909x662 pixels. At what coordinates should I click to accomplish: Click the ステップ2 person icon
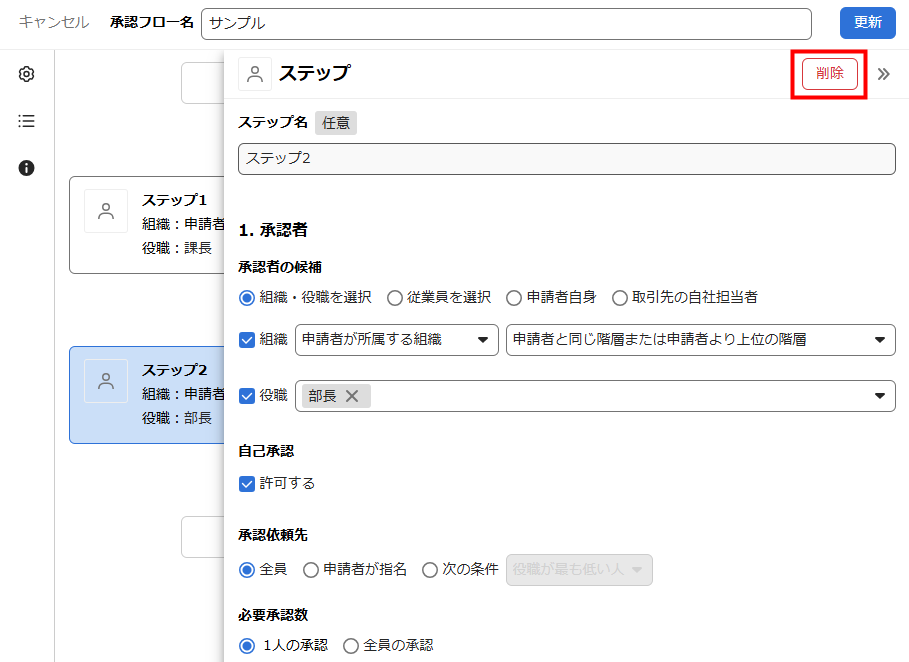[106, 381]
